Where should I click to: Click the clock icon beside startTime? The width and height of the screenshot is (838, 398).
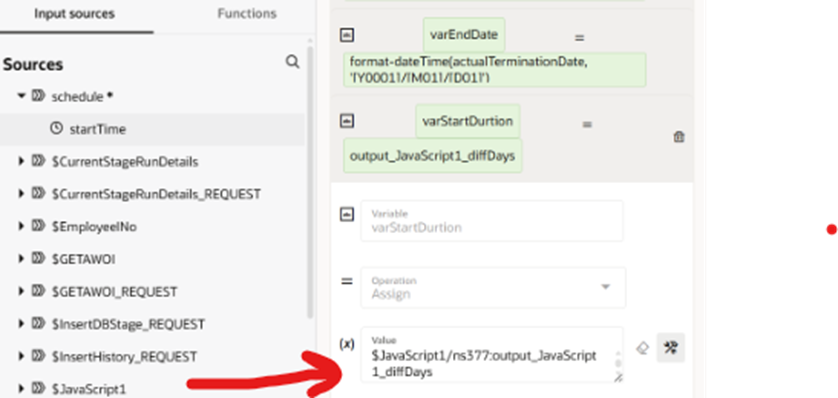click(56, 129)
